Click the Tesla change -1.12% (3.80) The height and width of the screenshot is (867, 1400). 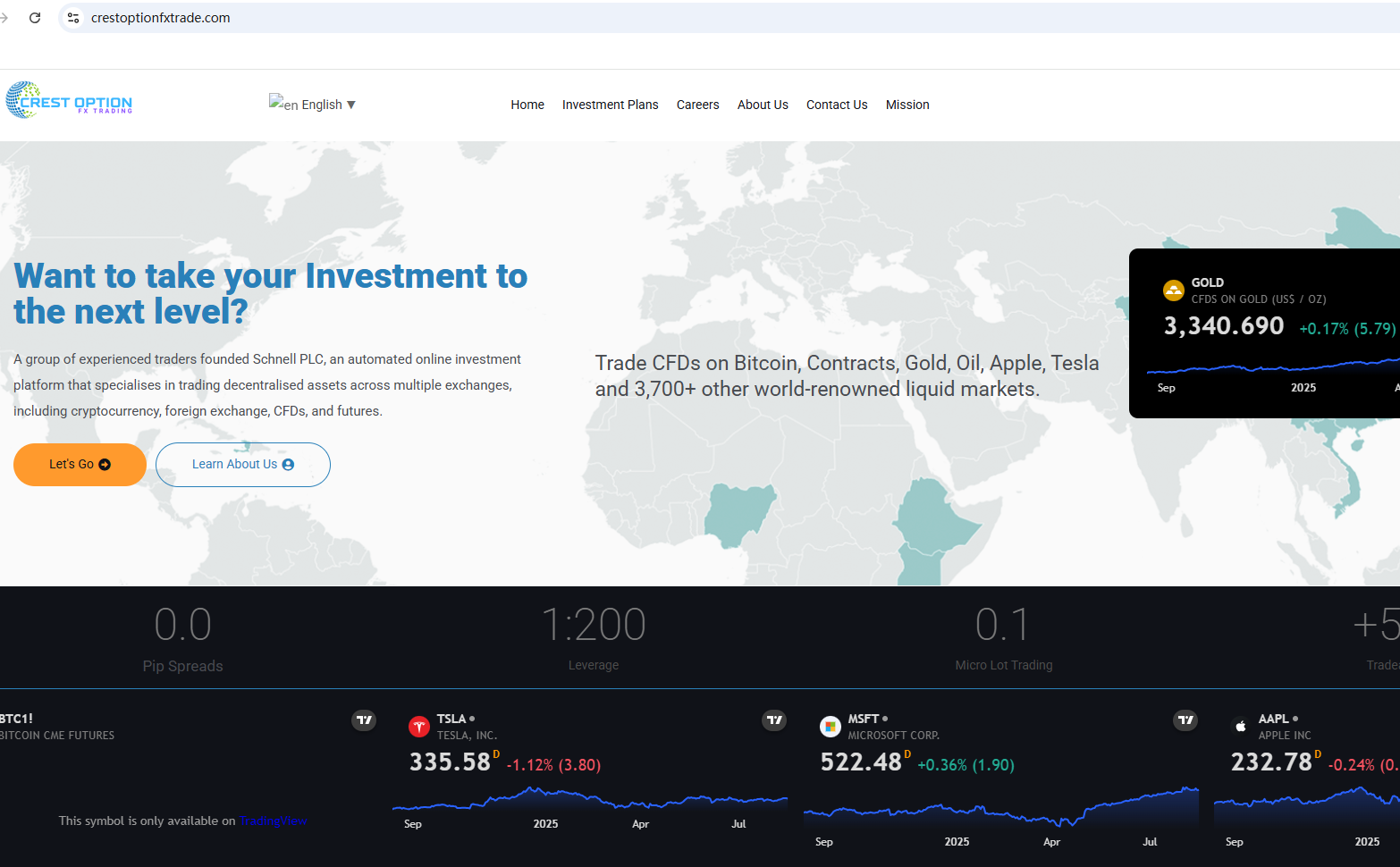pyautogui.click(x=553, y=765)
